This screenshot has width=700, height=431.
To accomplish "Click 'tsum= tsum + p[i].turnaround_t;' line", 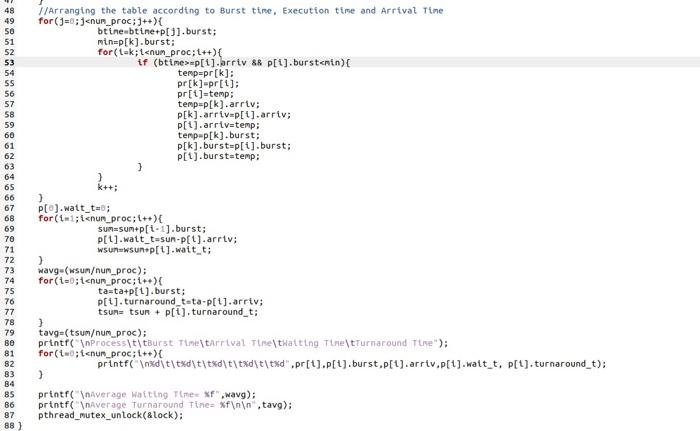I will [x=178, y=312].
